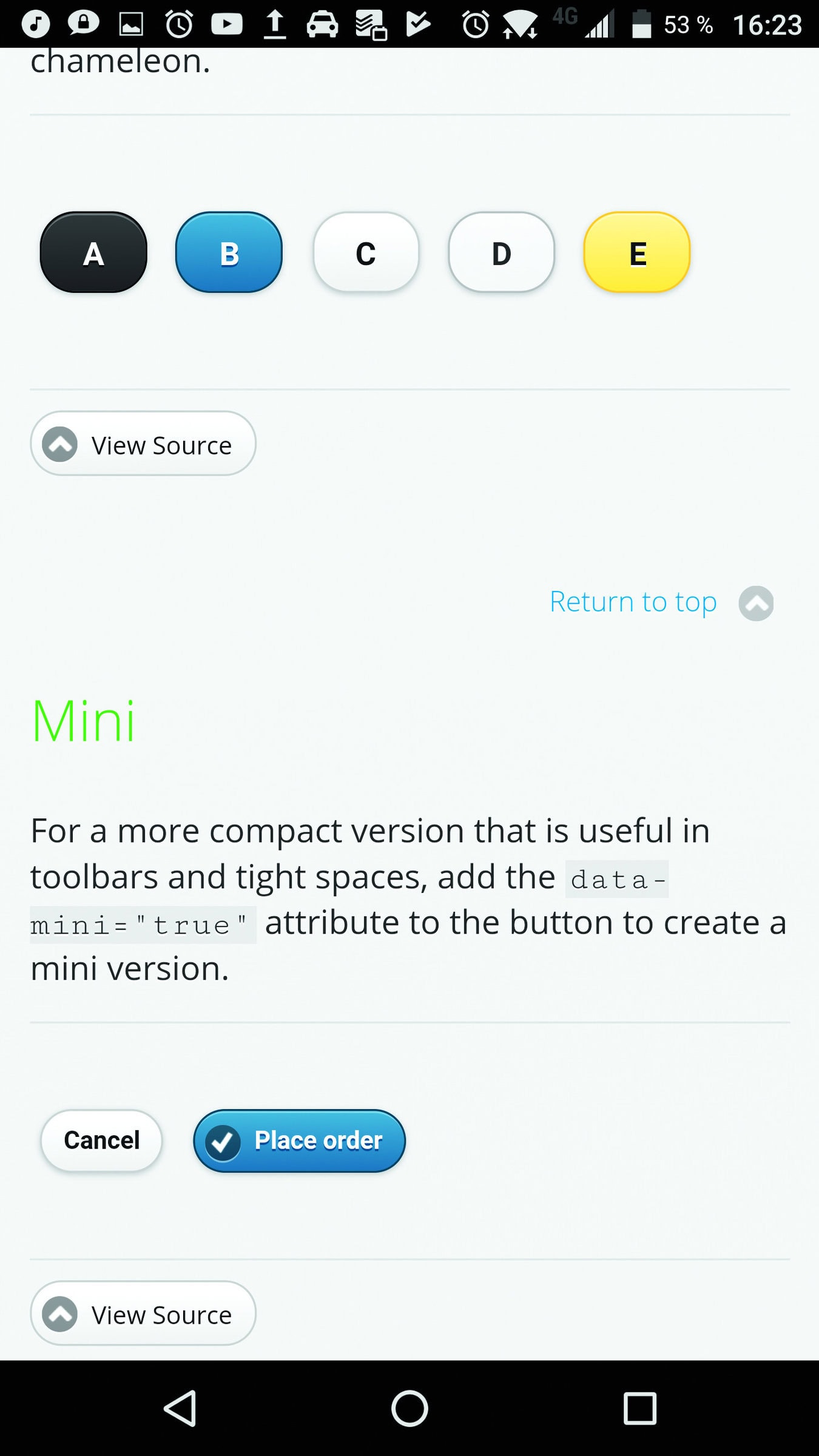Screen dimensions: 819x1456
Task: Tap the checkmark icon on Place order
Action: click(223, 1142)
